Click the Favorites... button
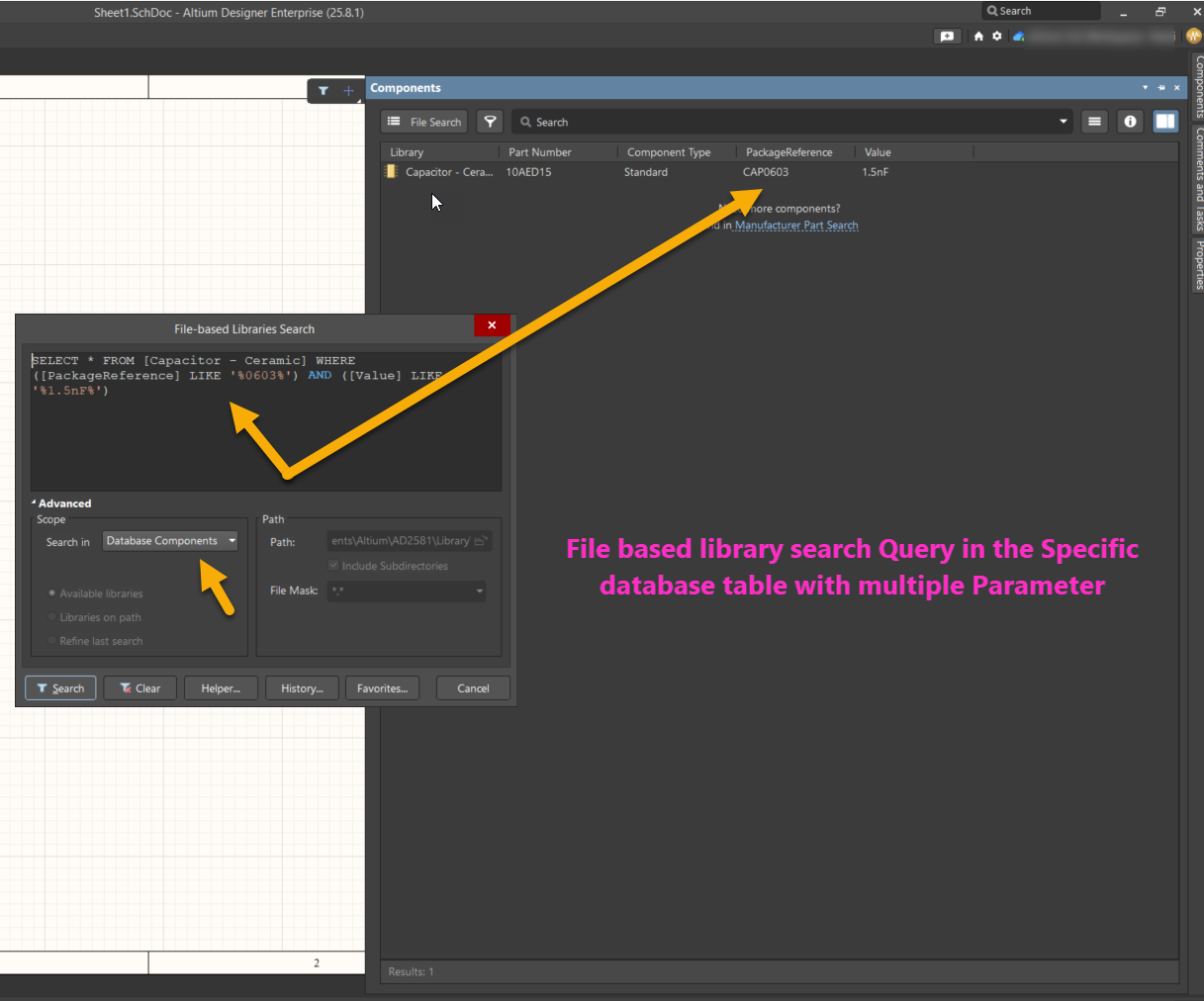The image size is (1204, 1001). pyautogui.click(x=382, y=688)
